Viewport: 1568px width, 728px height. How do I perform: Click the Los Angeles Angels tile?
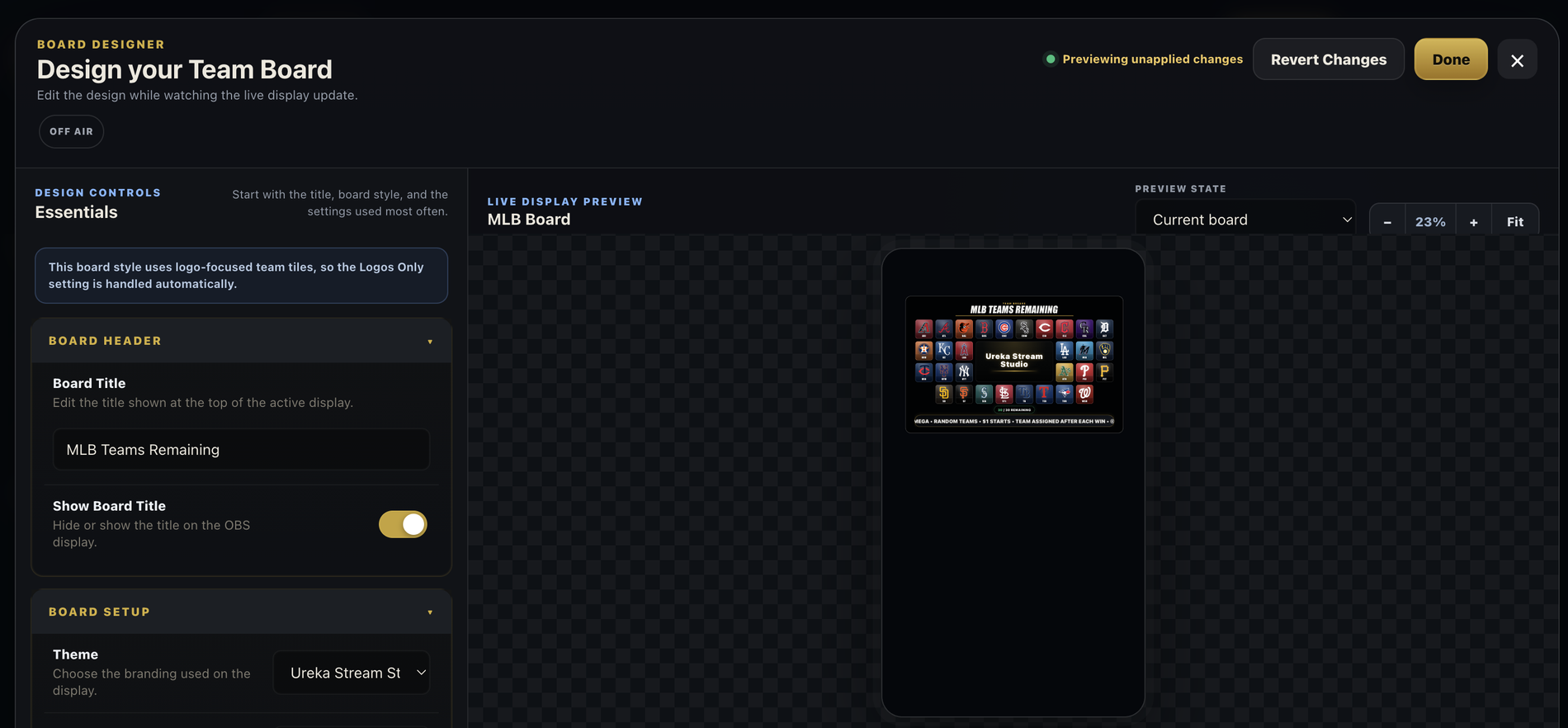[964, 351]
